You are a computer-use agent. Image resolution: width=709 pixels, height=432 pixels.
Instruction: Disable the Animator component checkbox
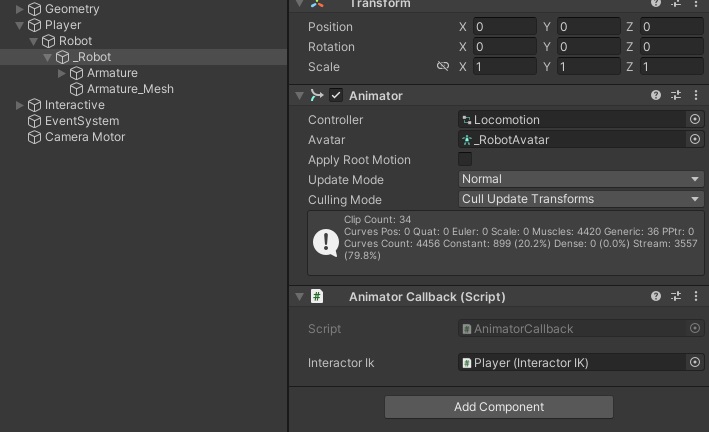point(336,96)
